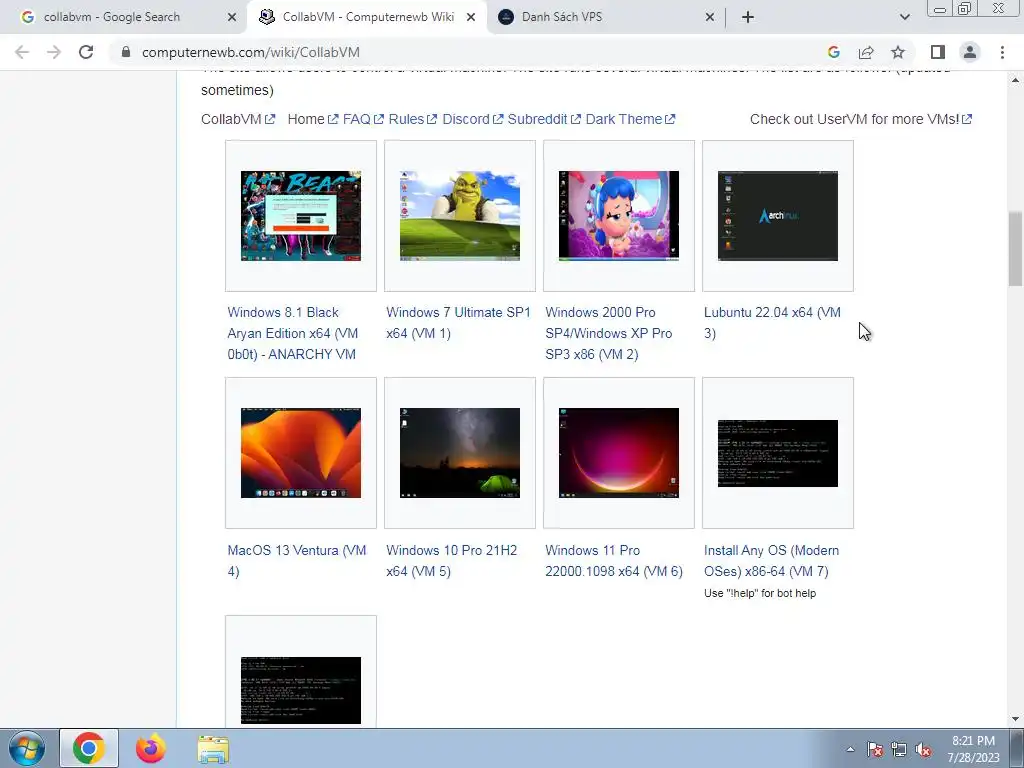Screen dimensions: 1024x768
Task: Open the MacOS Ventura VM thumbnail
Action: tap(300, 453)
